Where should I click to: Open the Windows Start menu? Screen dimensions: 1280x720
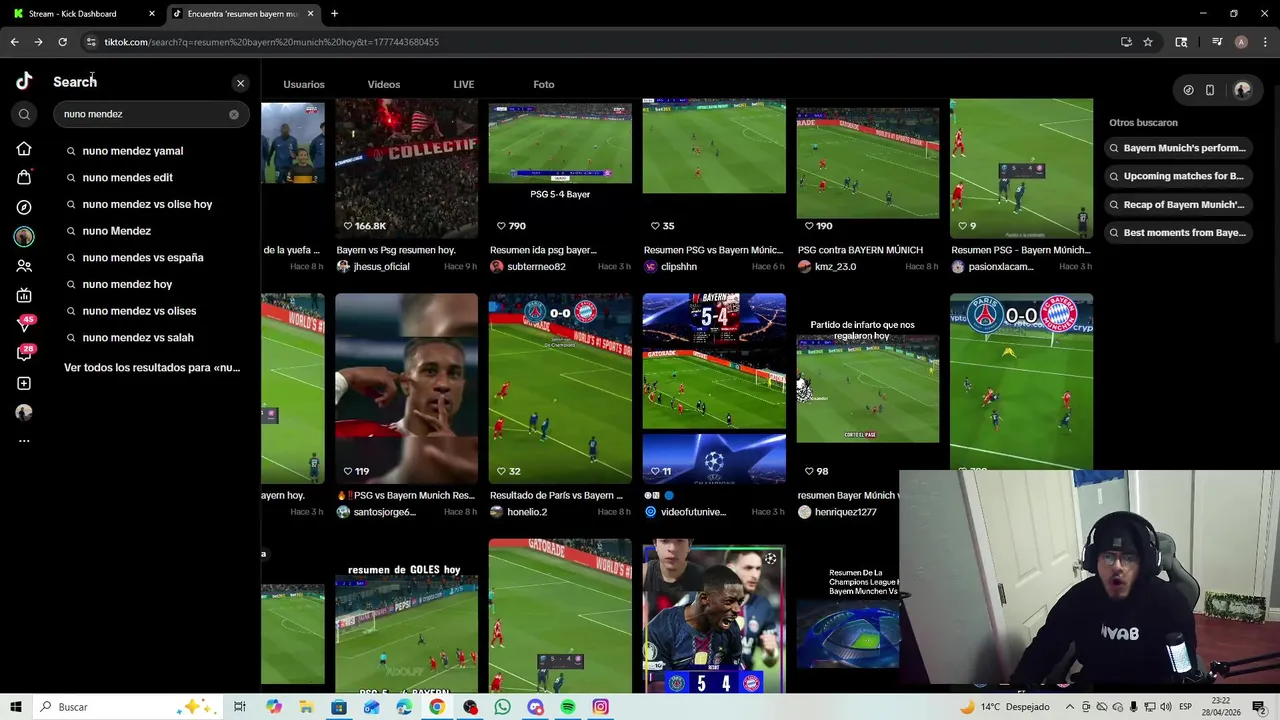[x=16, y=707]
